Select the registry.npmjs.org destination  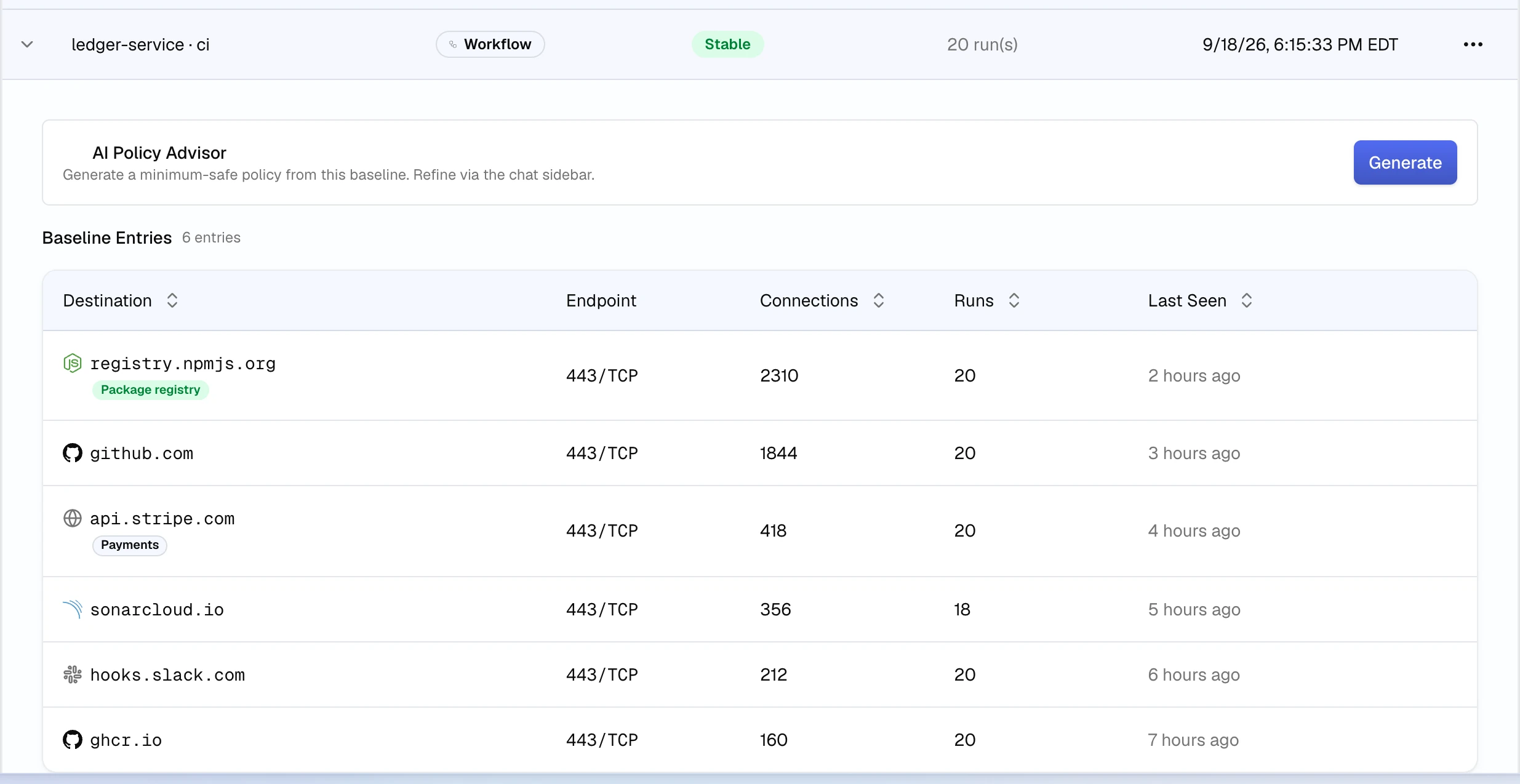(x=183, y=364)
